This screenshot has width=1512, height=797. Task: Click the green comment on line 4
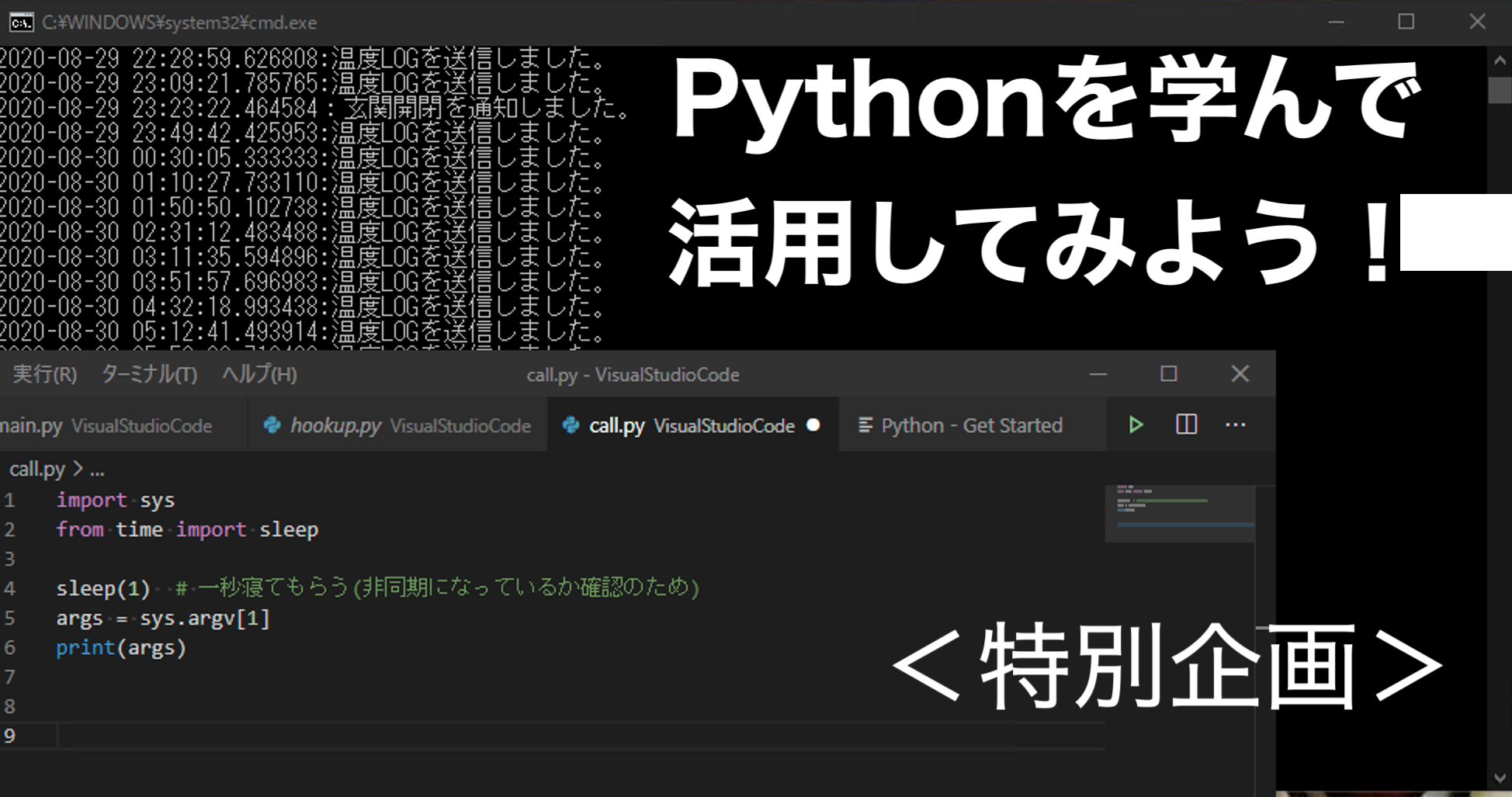coord(438,587)
